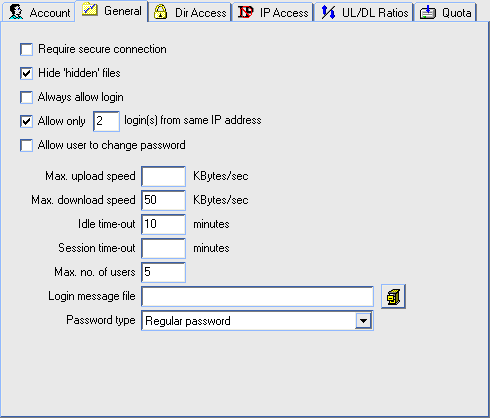
Task: Open the Quota tab
Action: coord(445,12)
